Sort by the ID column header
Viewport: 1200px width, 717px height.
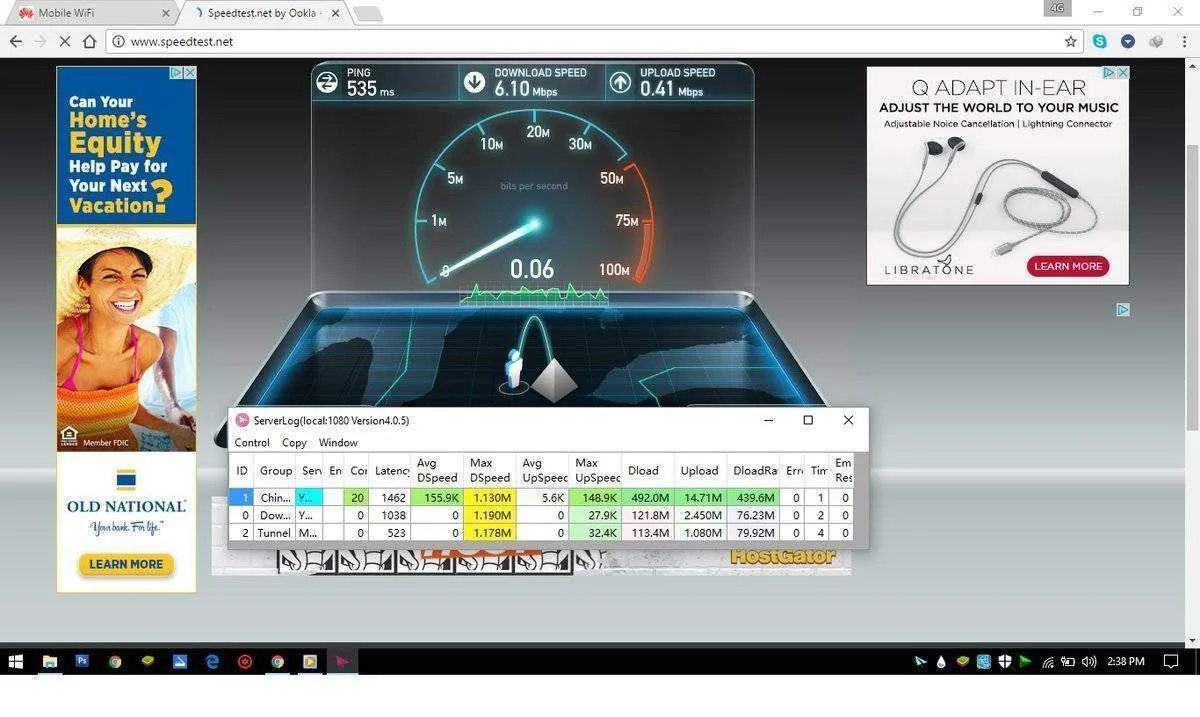pos(242,470)
